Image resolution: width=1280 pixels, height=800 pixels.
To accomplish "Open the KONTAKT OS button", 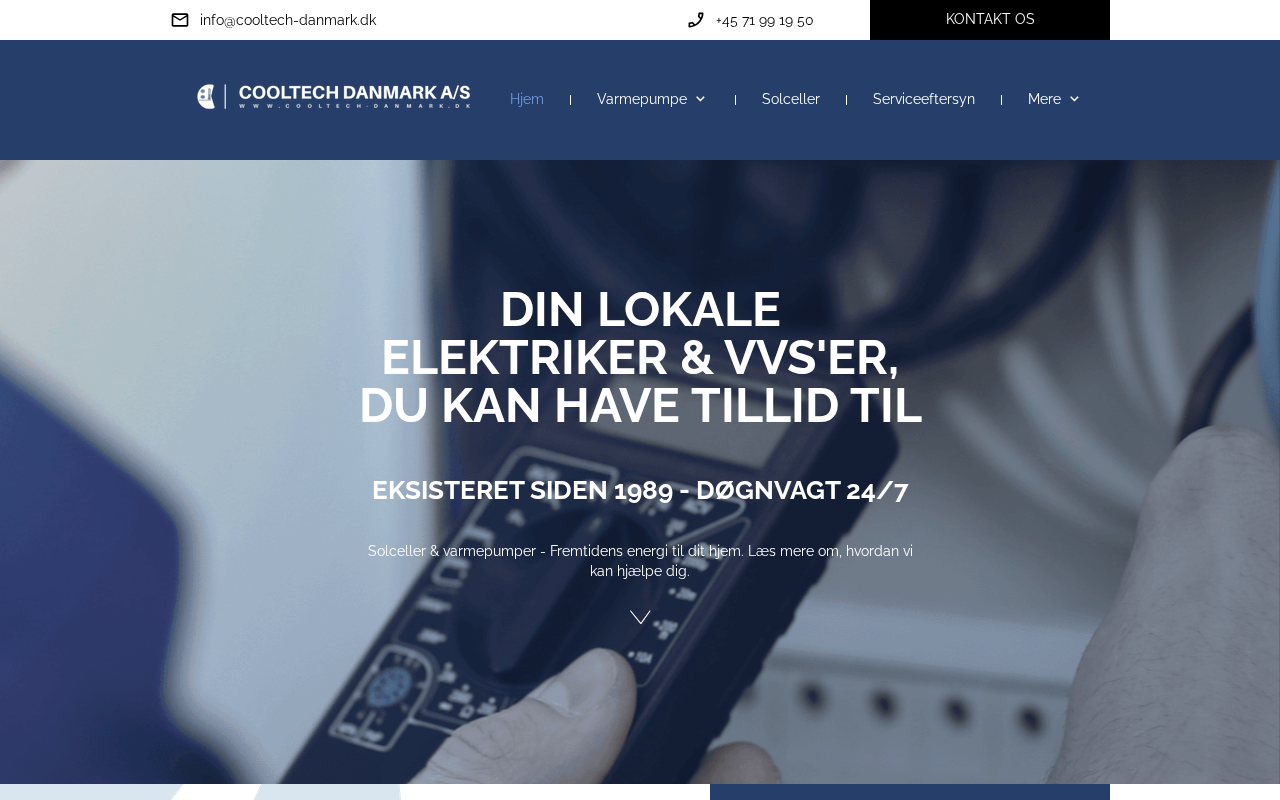I will tap(990, 20).
